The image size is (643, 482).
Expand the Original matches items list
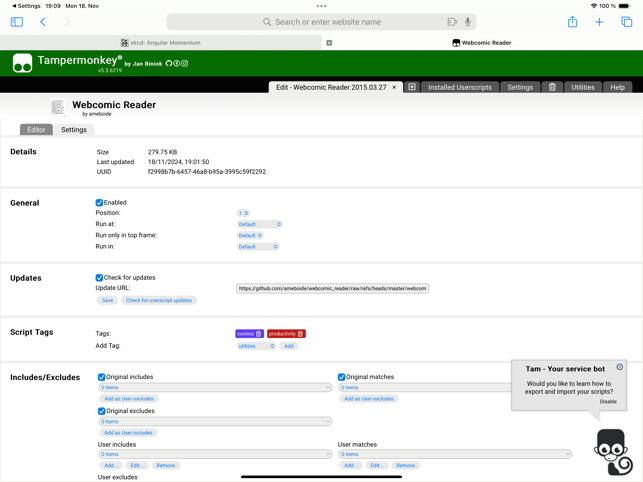coord(425,388)
